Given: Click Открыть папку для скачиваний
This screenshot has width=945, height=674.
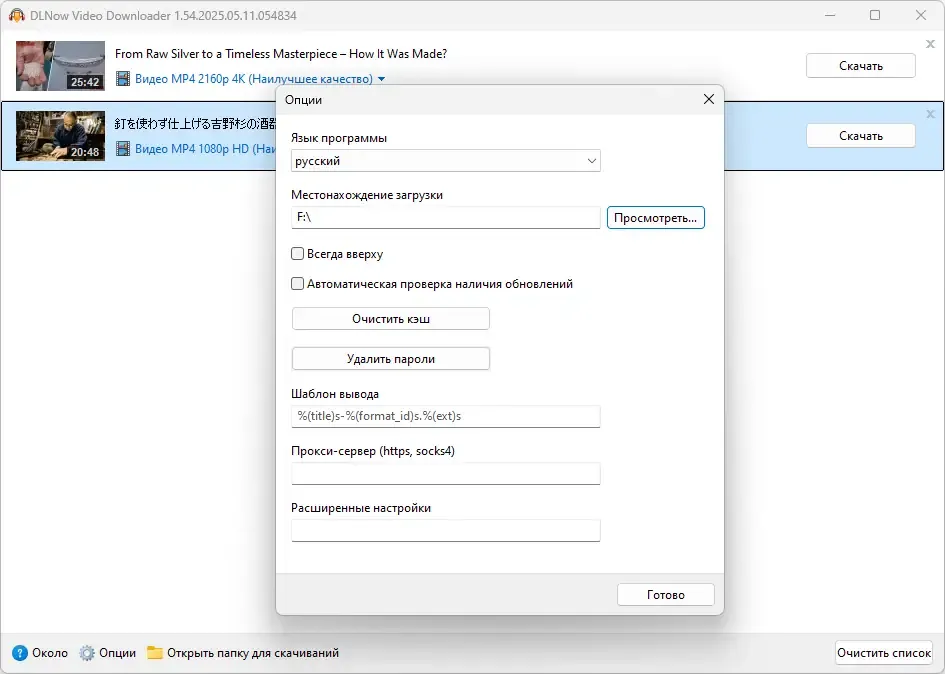Looking at the screenshot, I should pos(253,653).
